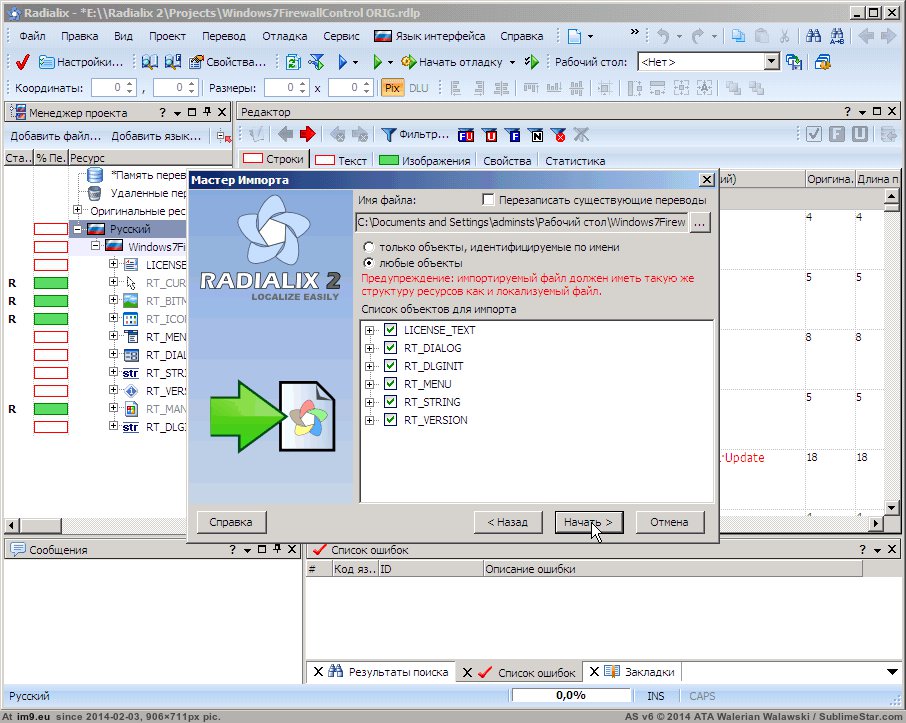Click the Сообщения speech bubble icon
This screenshot has width=906, height=723.
(x=18, y=550)
